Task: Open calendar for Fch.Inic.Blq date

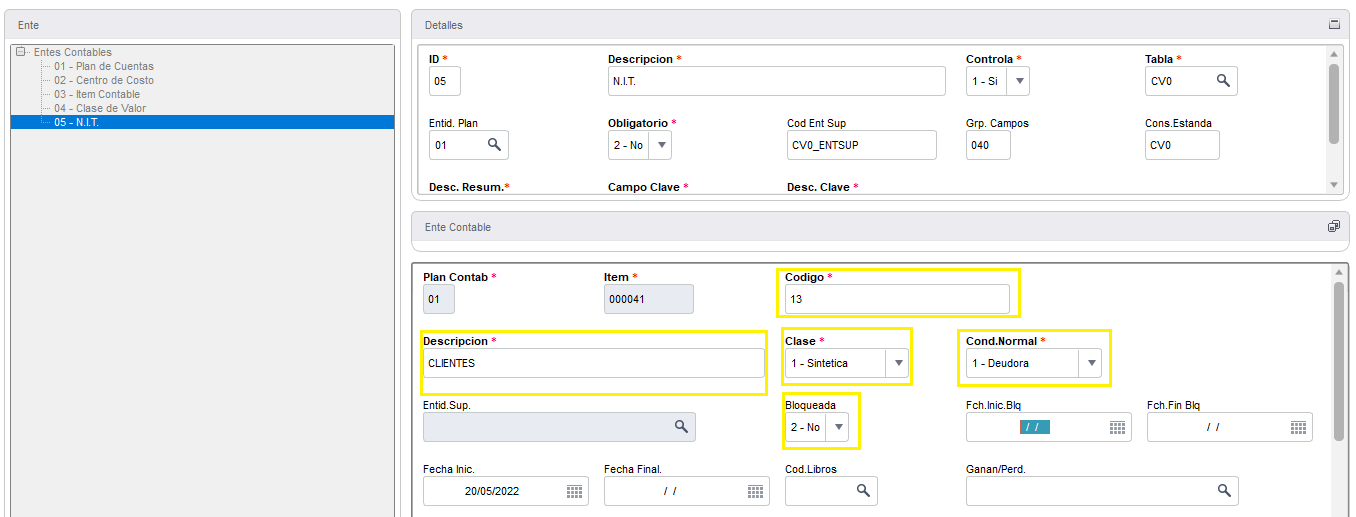Action: [1118, 428]
